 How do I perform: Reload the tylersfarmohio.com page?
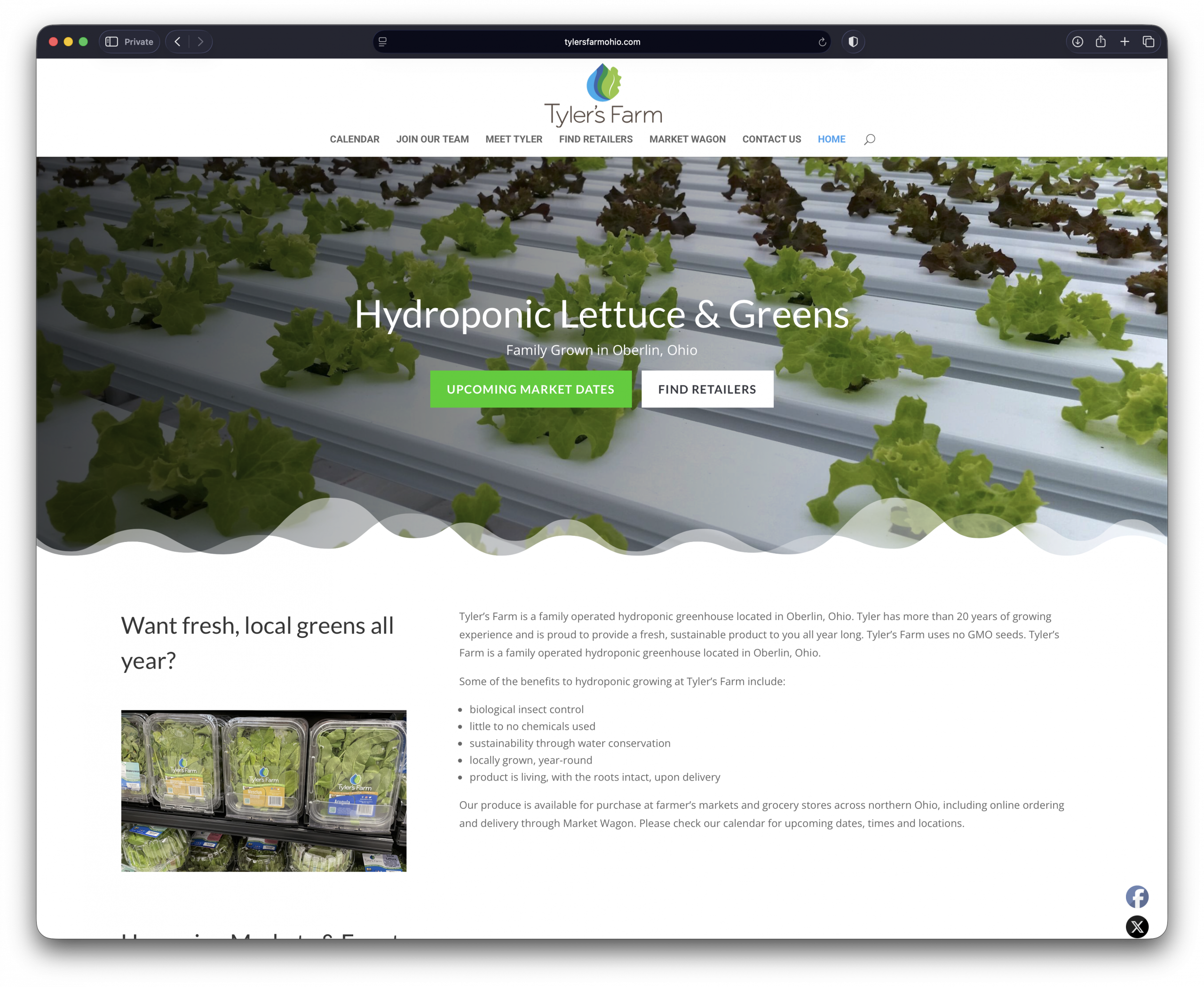point(822,42)
